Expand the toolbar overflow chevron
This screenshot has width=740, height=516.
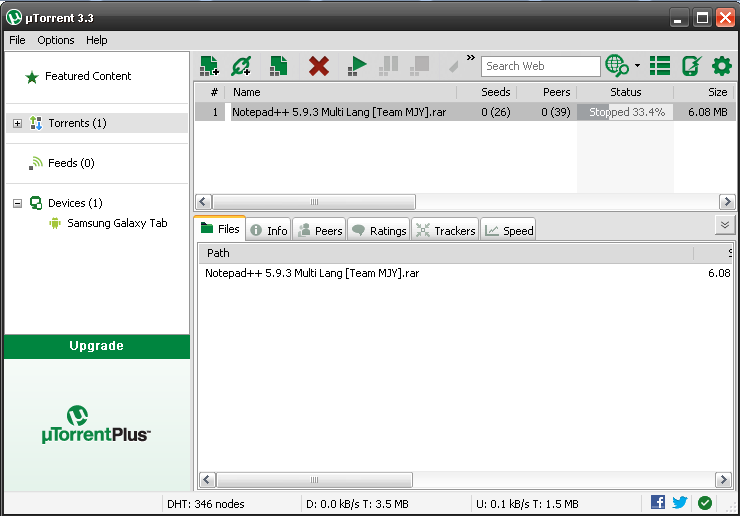[x=471, y=58]
